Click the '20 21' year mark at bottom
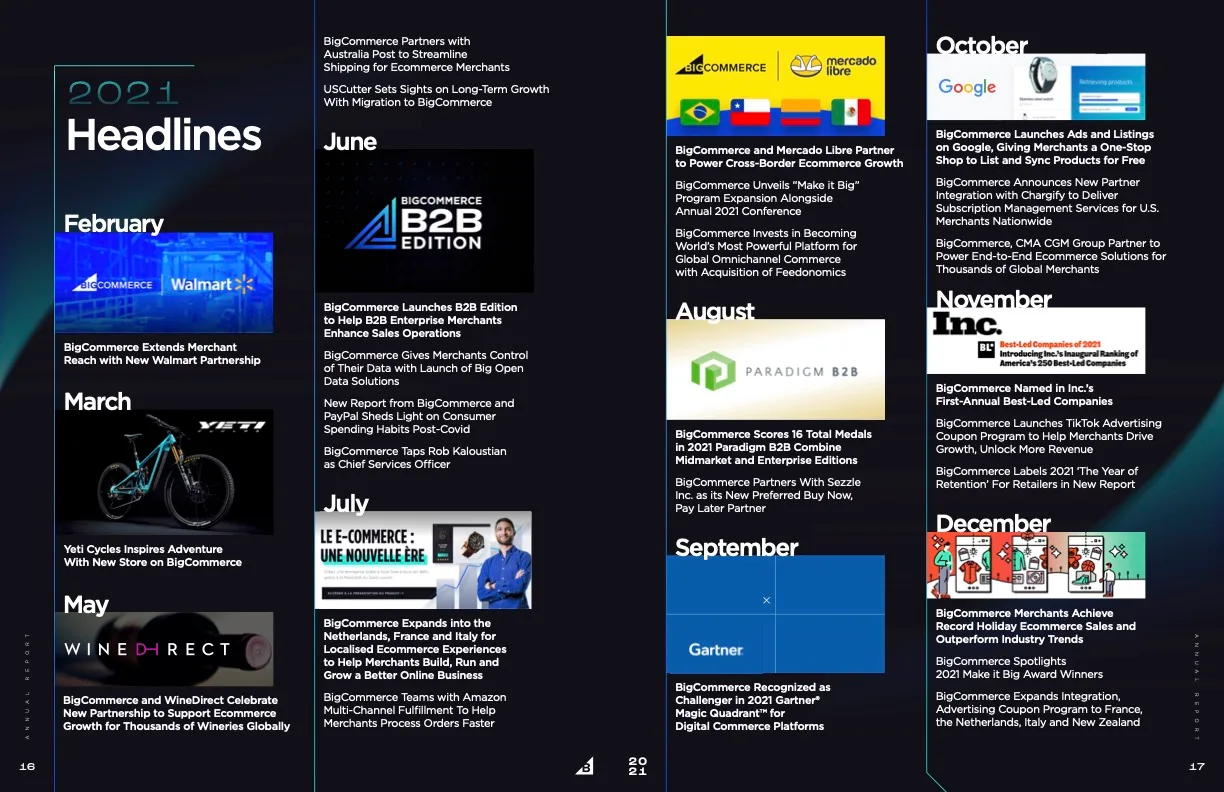1224x792 pixels. [x=637, y=767]
